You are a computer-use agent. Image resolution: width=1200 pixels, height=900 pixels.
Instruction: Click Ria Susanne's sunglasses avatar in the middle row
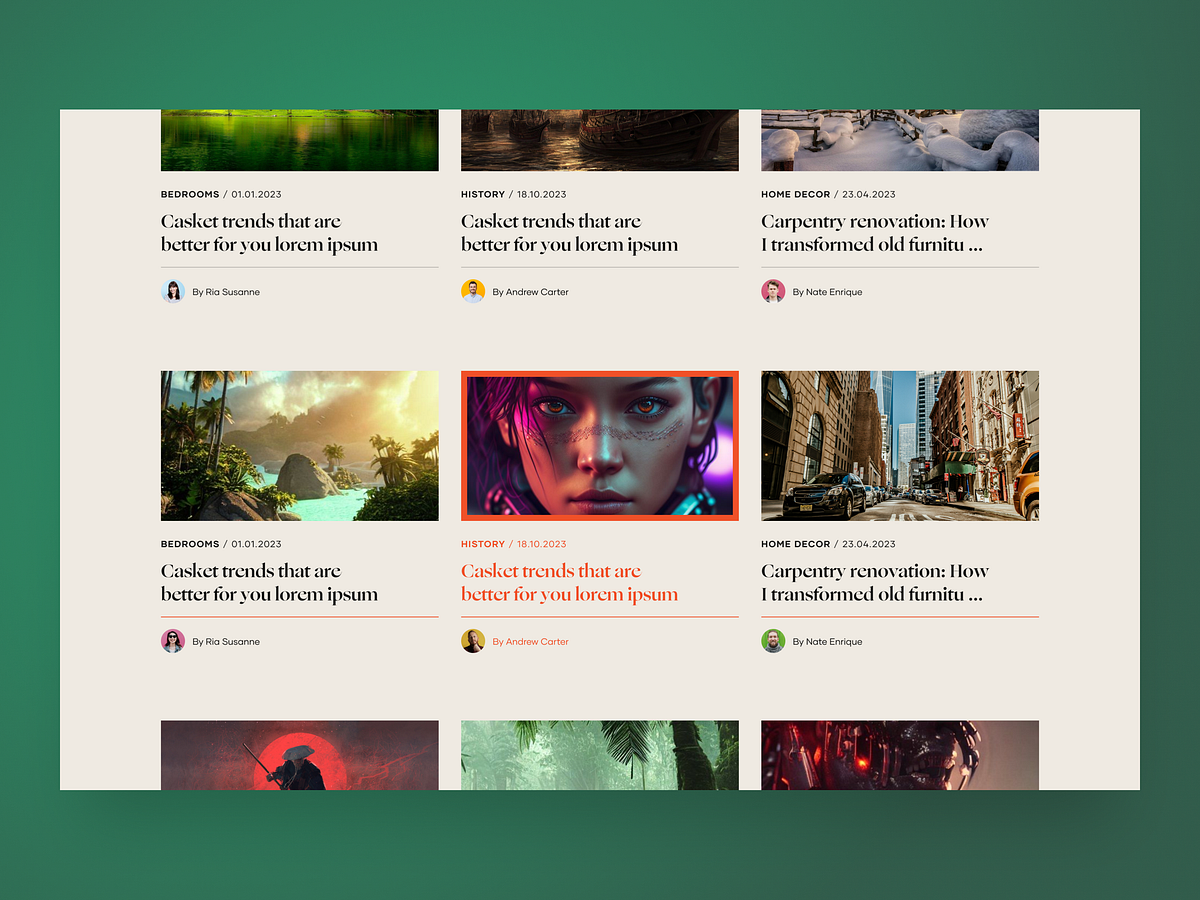click(x=173, y=641)
